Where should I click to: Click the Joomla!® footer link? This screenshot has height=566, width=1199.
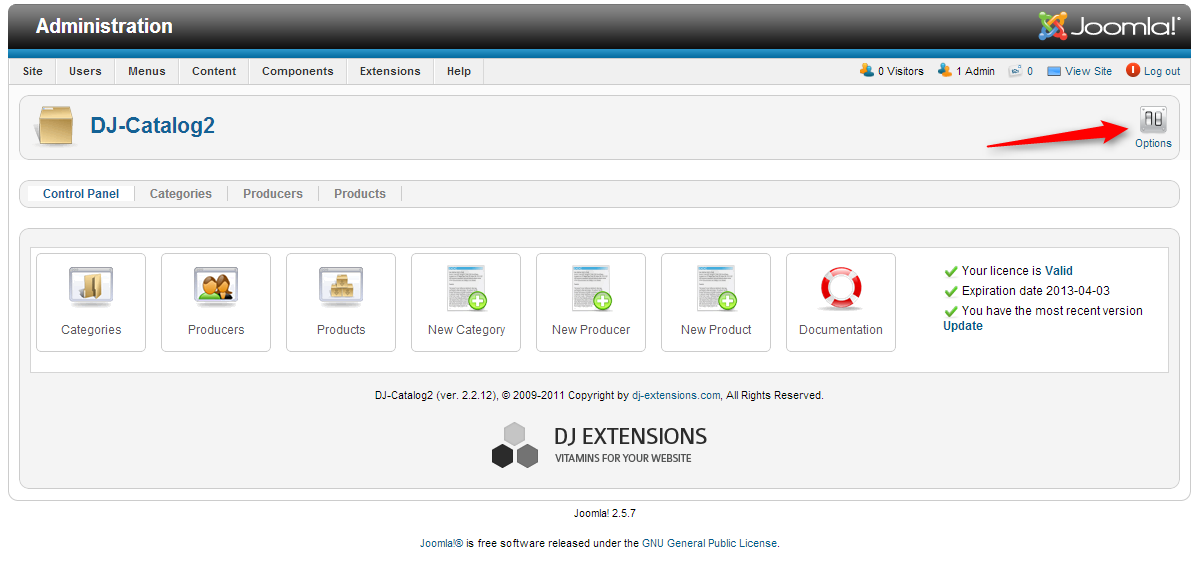pos(441,543)
